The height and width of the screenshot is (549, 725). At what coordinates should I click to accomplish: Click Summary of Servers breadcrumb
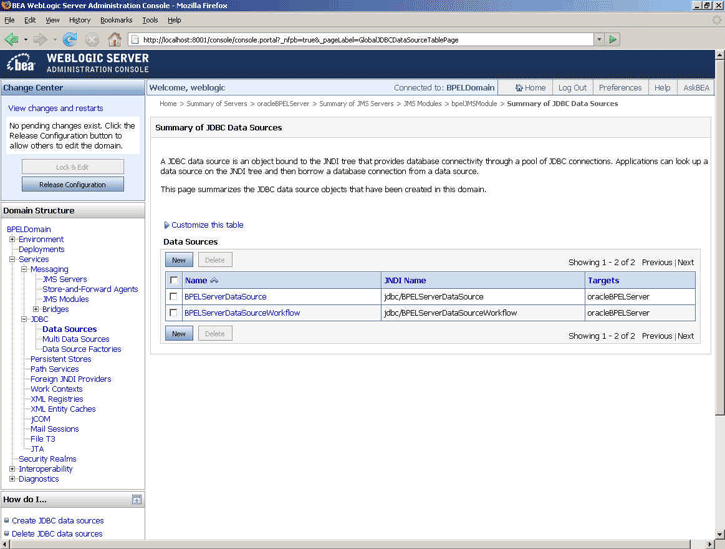217,104
